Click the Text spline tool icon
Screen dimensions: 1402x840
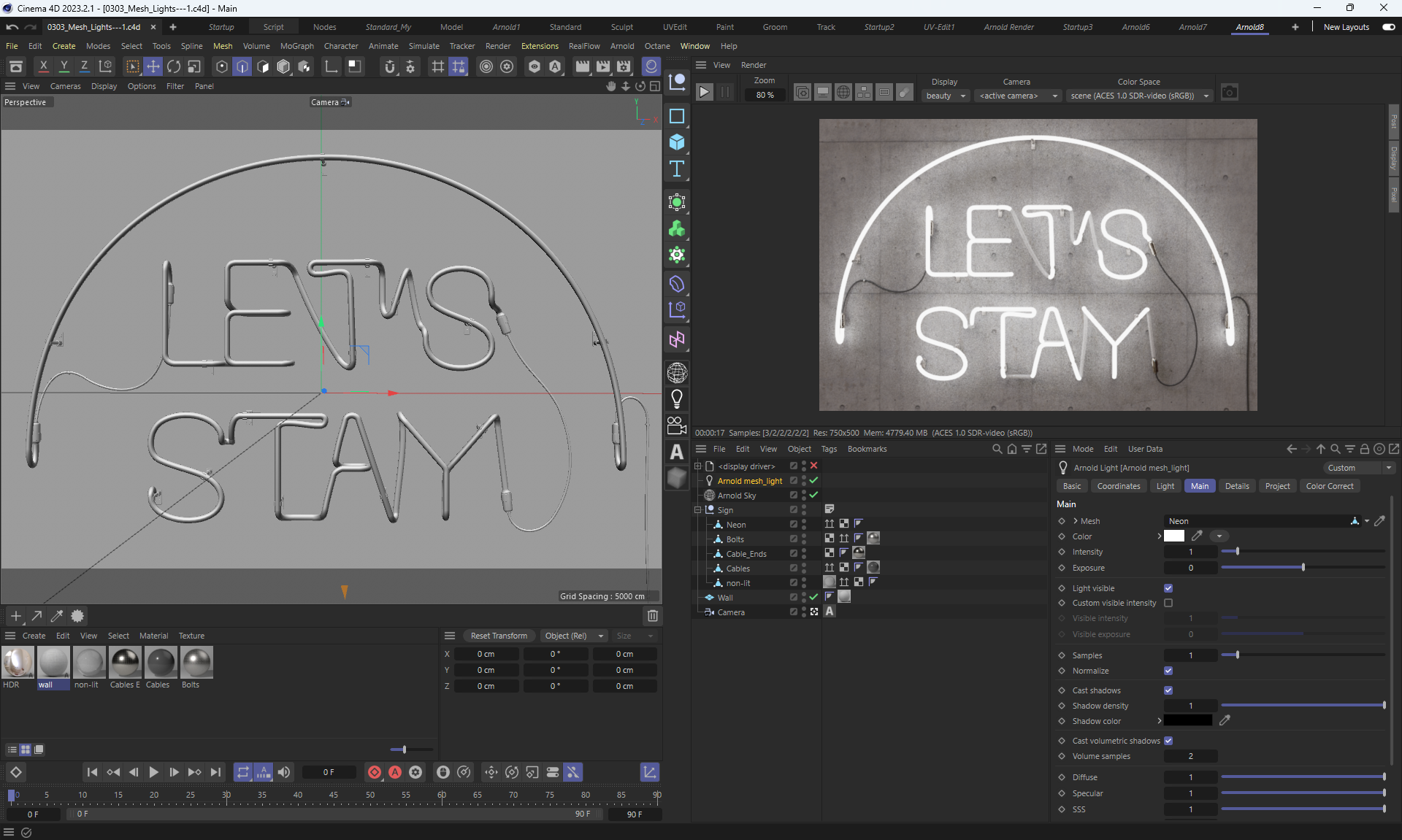[677, 169]
